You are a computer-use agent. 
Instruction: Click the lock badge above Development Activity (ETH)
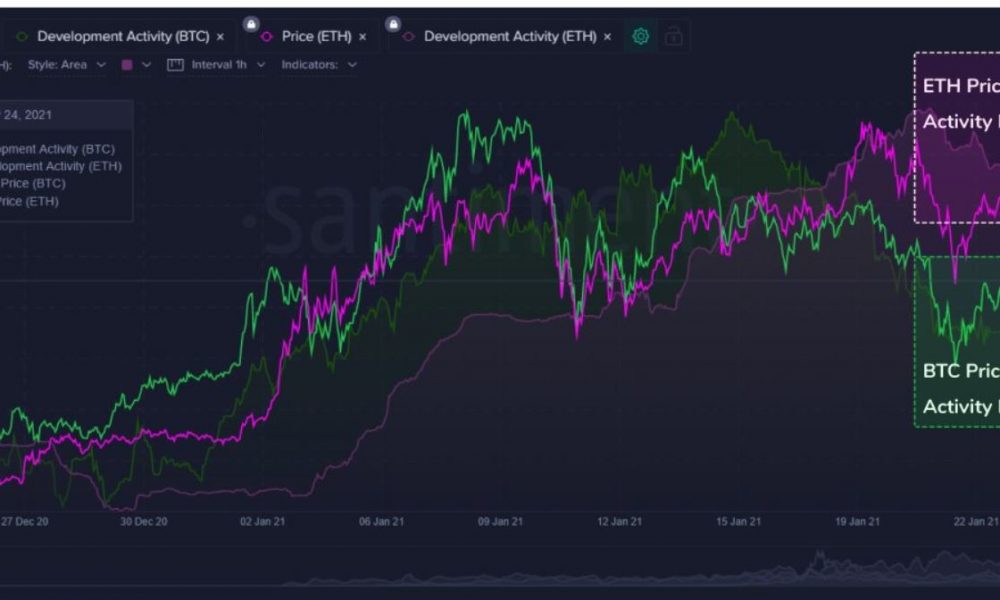pyautogui.click(x=393, y=24)
